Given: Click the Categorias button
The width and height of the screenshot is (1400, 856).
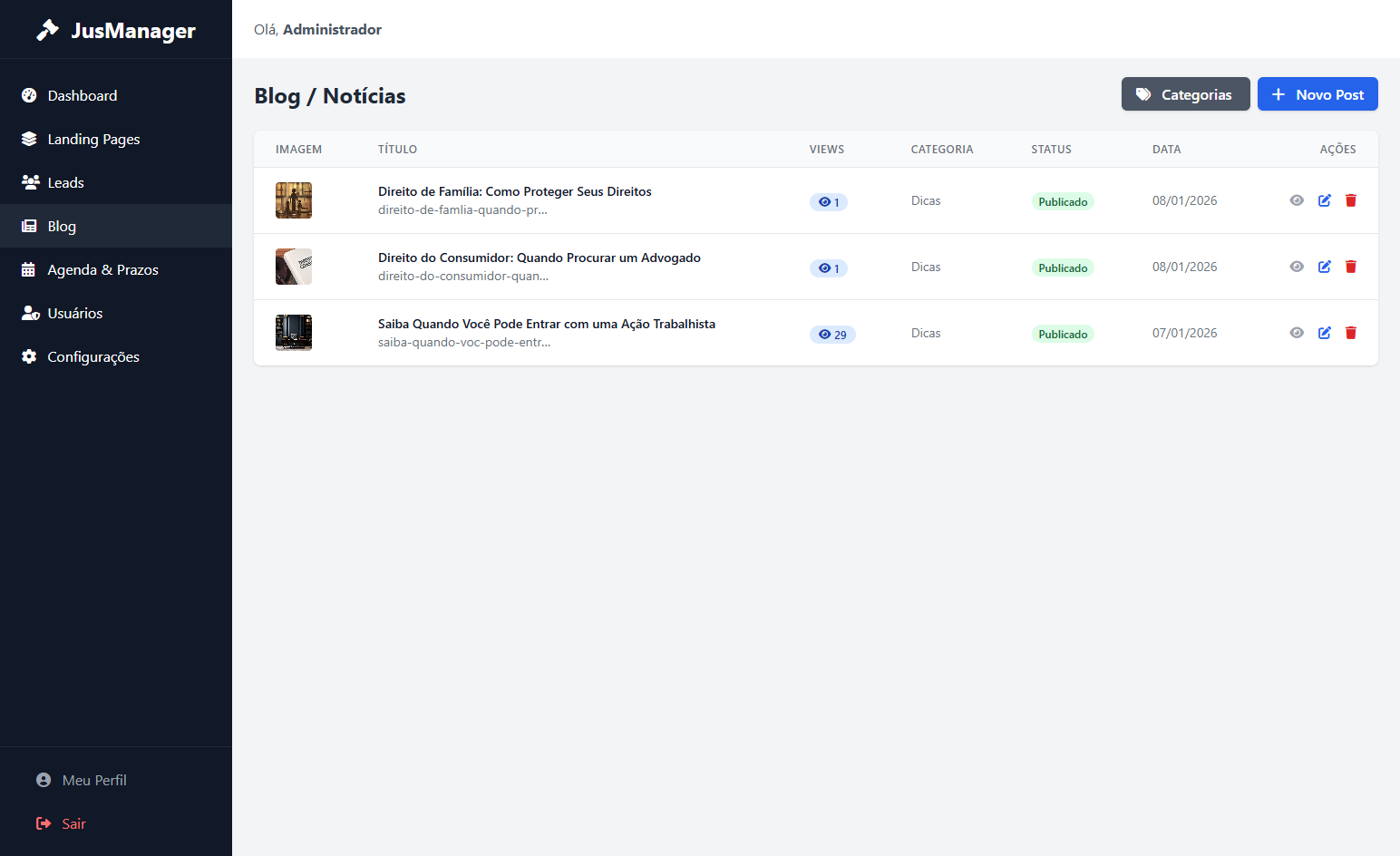Looking at the screenshot, I should (1185, 94).
